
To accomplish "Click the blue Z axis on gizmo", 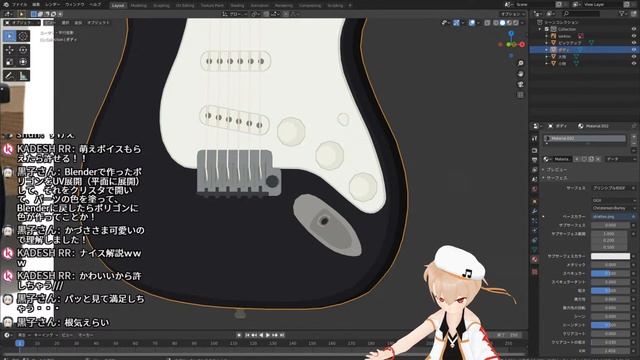I will (511, 34).
